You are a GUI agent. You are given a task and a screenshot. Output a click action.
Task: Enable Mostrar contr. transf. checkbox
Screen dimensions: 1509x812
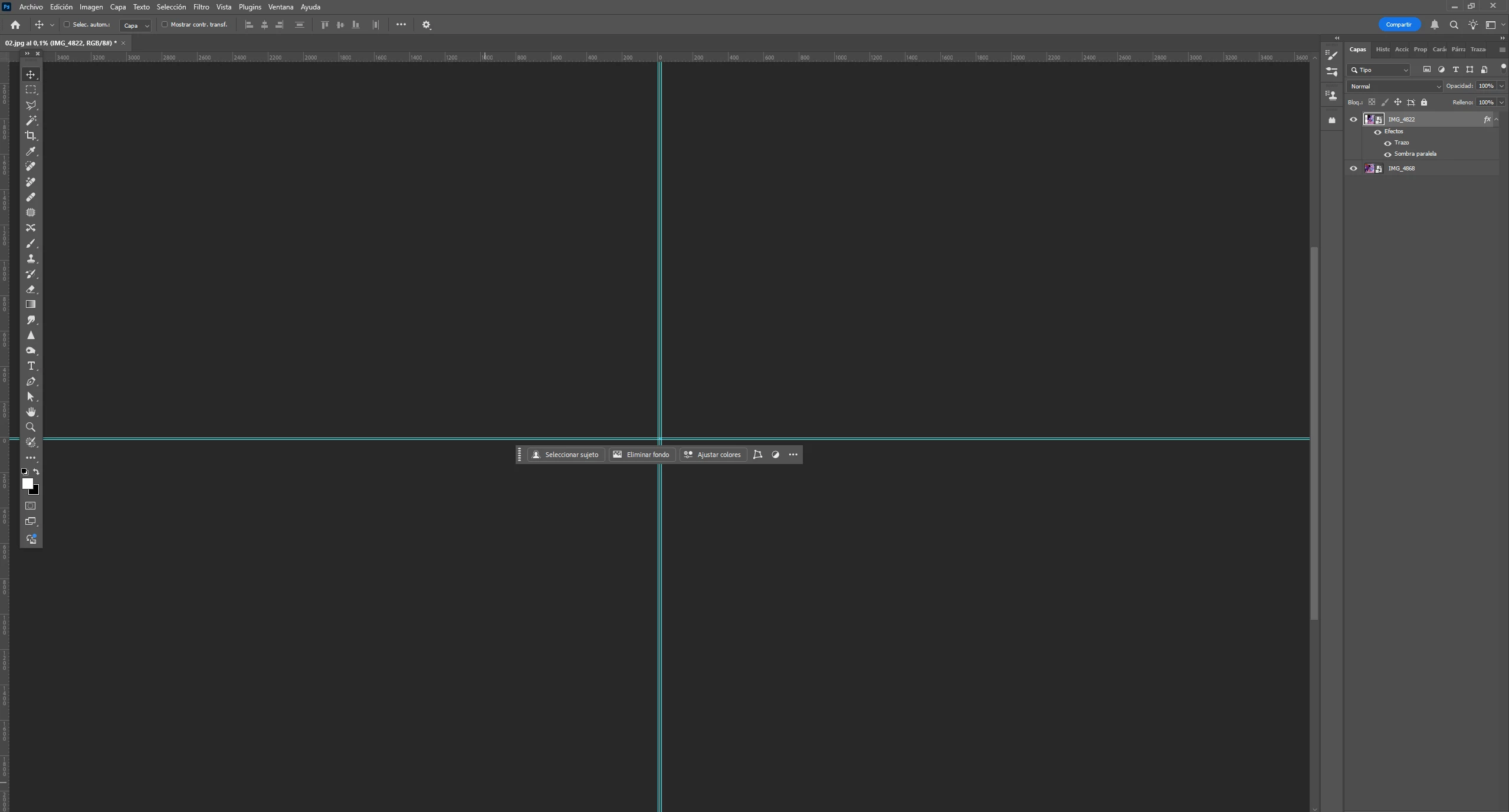pyautogui.click(x=165, y=25)
